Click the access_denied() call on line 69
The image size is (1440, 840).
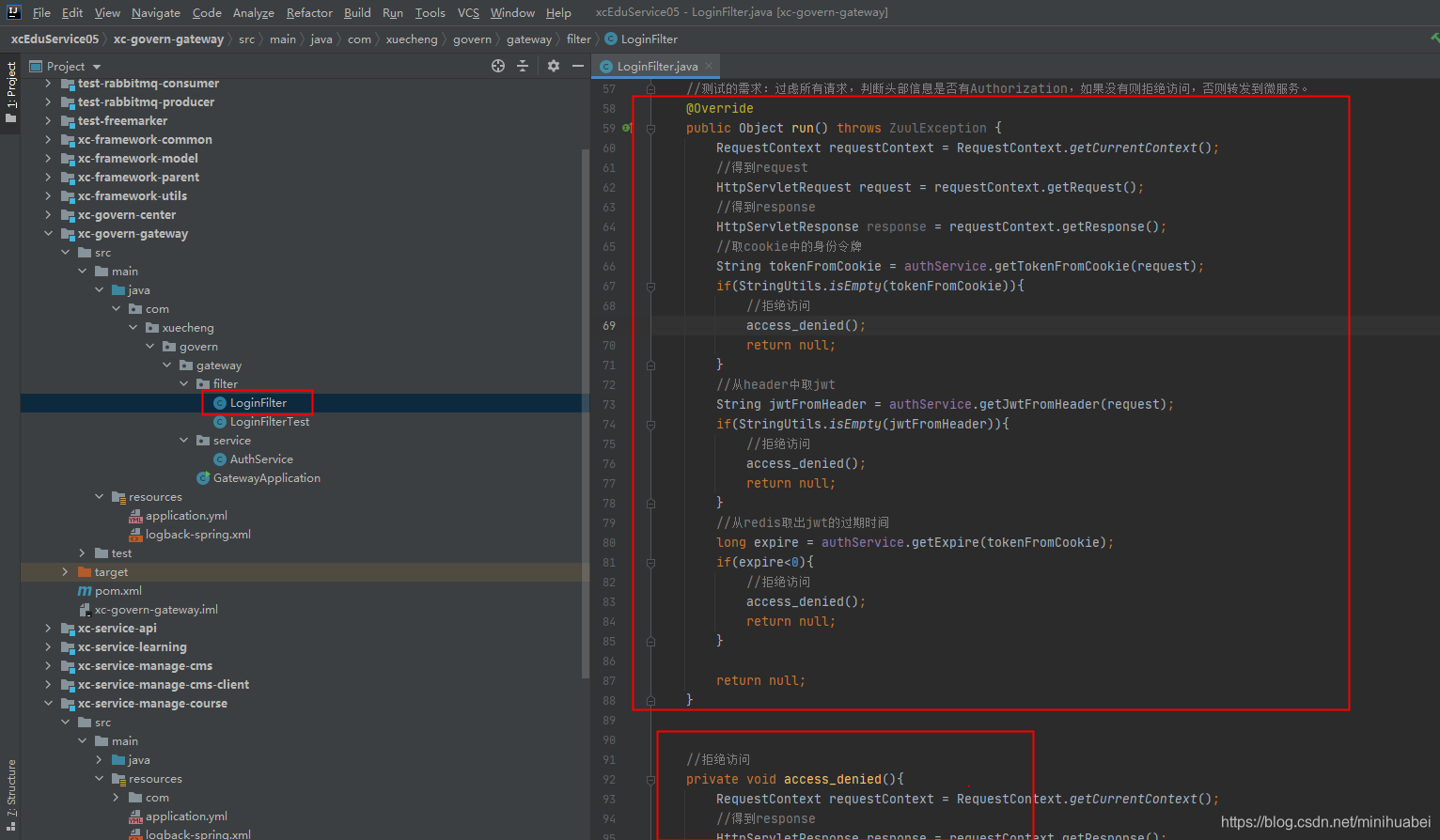tap(806, 325)
